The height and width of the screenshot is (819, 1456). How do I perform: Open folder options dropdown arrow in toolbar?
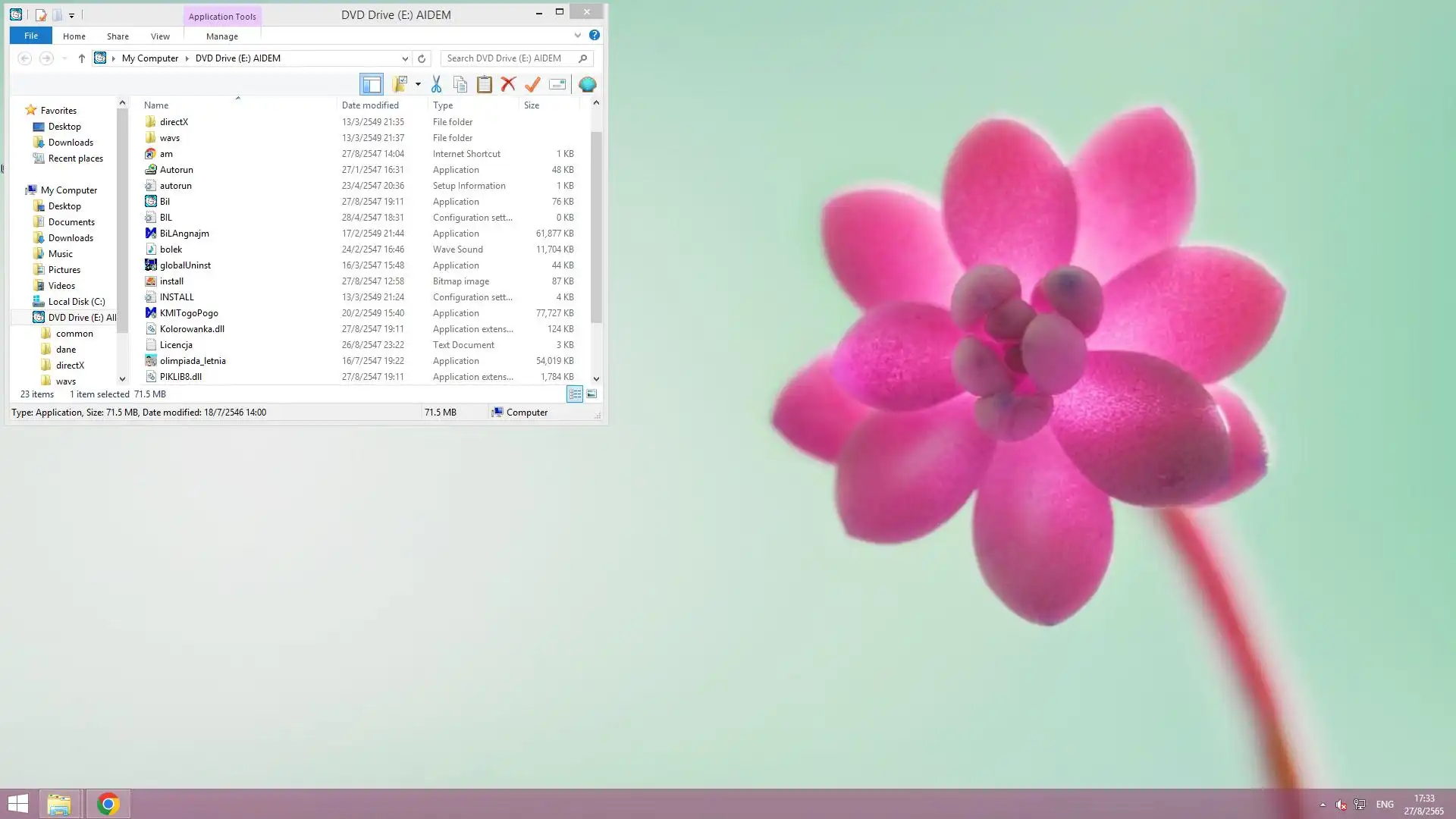(x=418, y=84)
